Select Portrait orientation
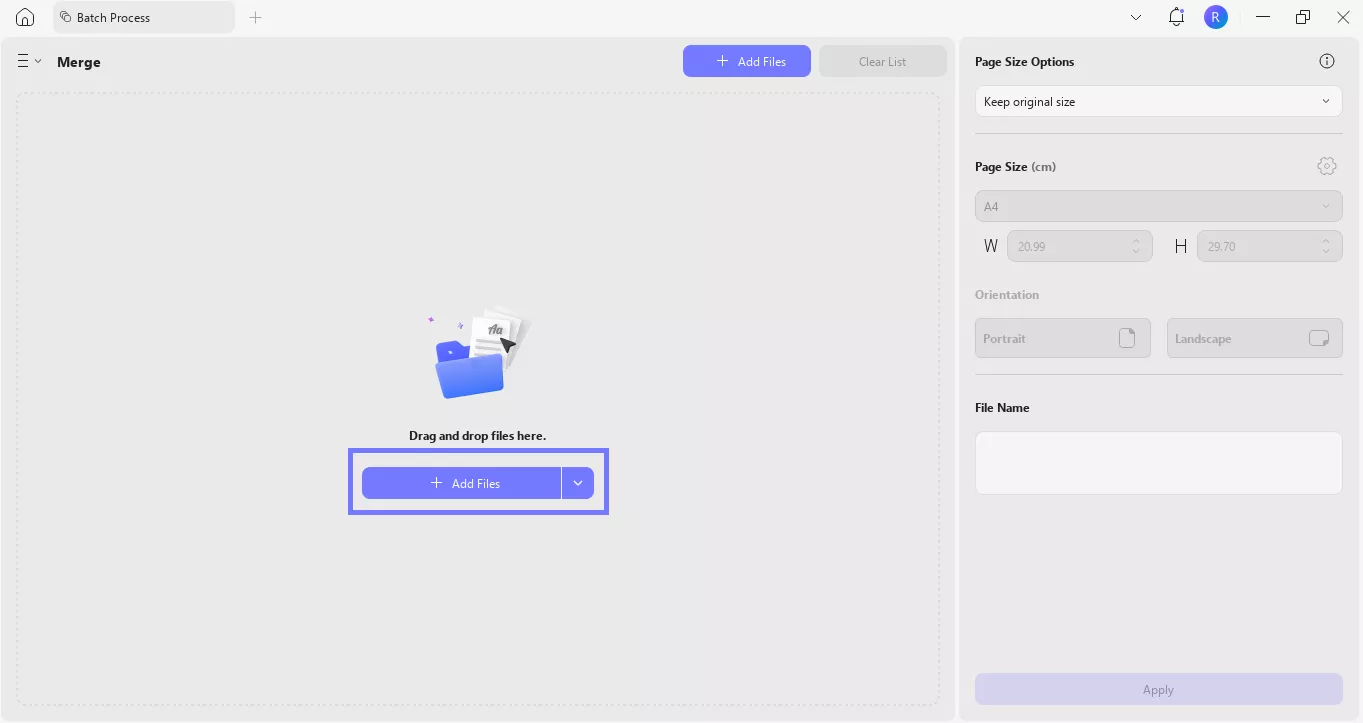Screen dimensions: 1363x723 [x=1062, y=339]
